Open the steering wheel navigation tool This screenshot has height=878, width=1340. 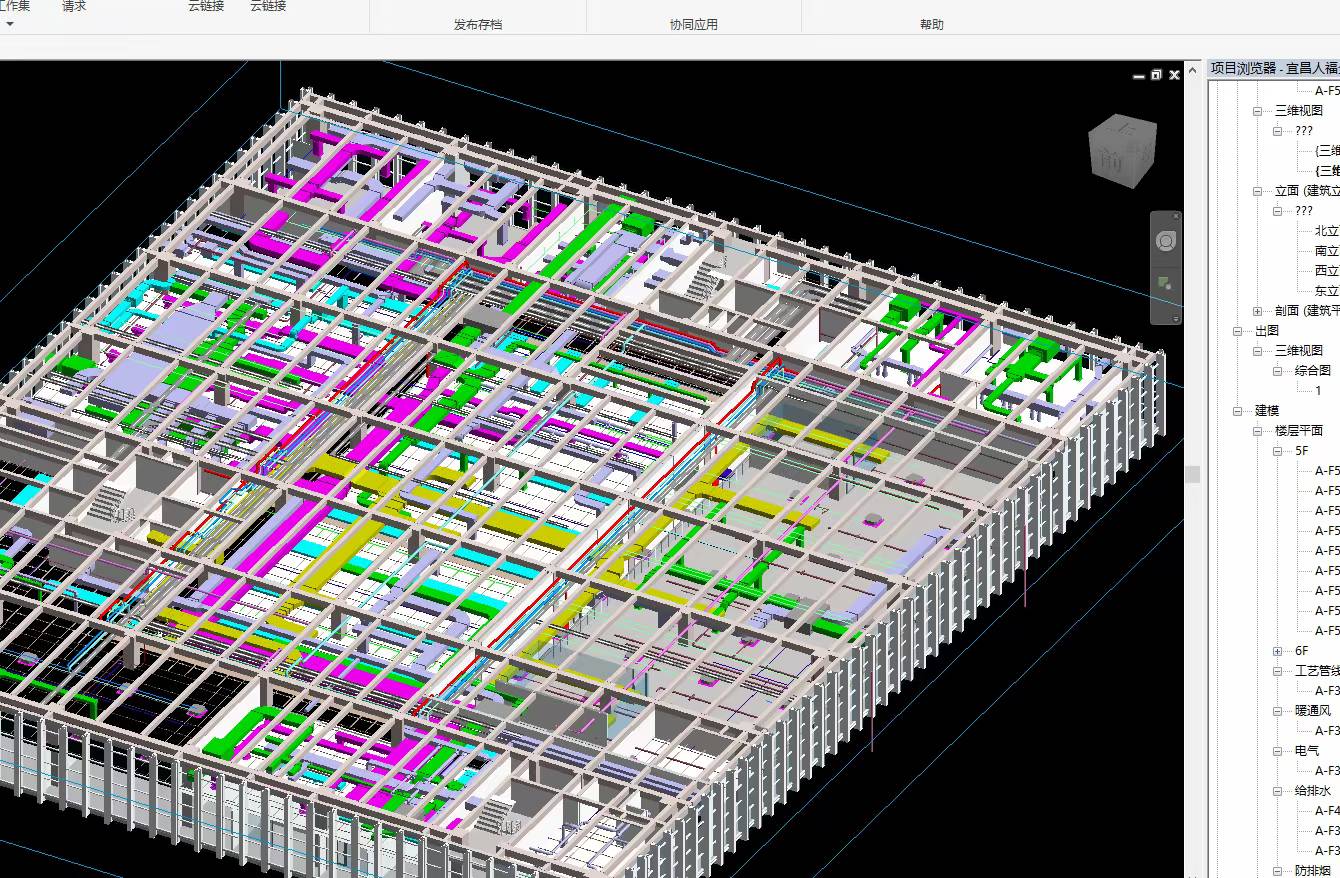coord(1165,241)
